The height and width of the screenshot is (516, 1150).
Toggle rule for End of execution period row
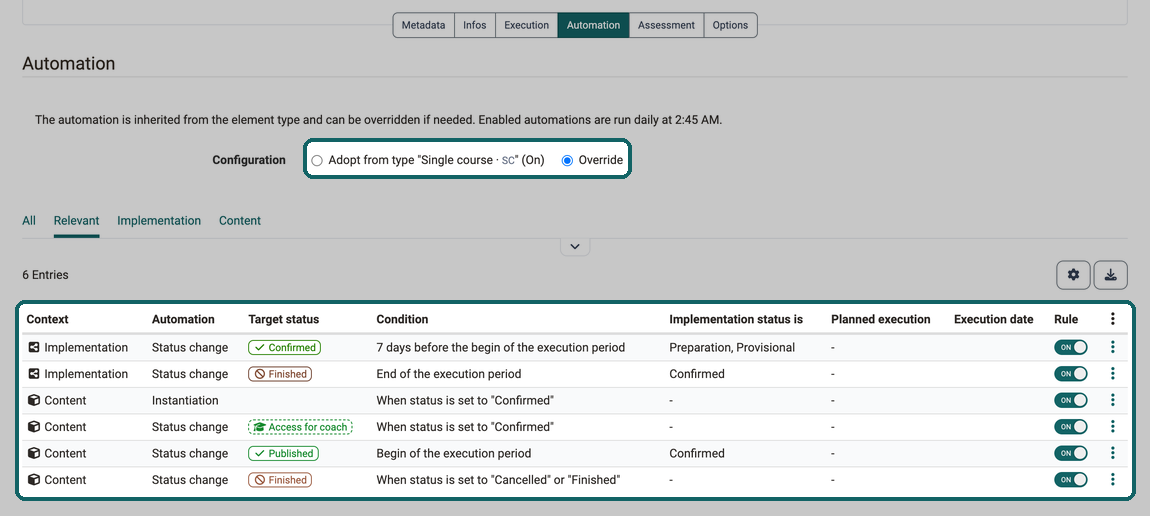point(1071,374)
